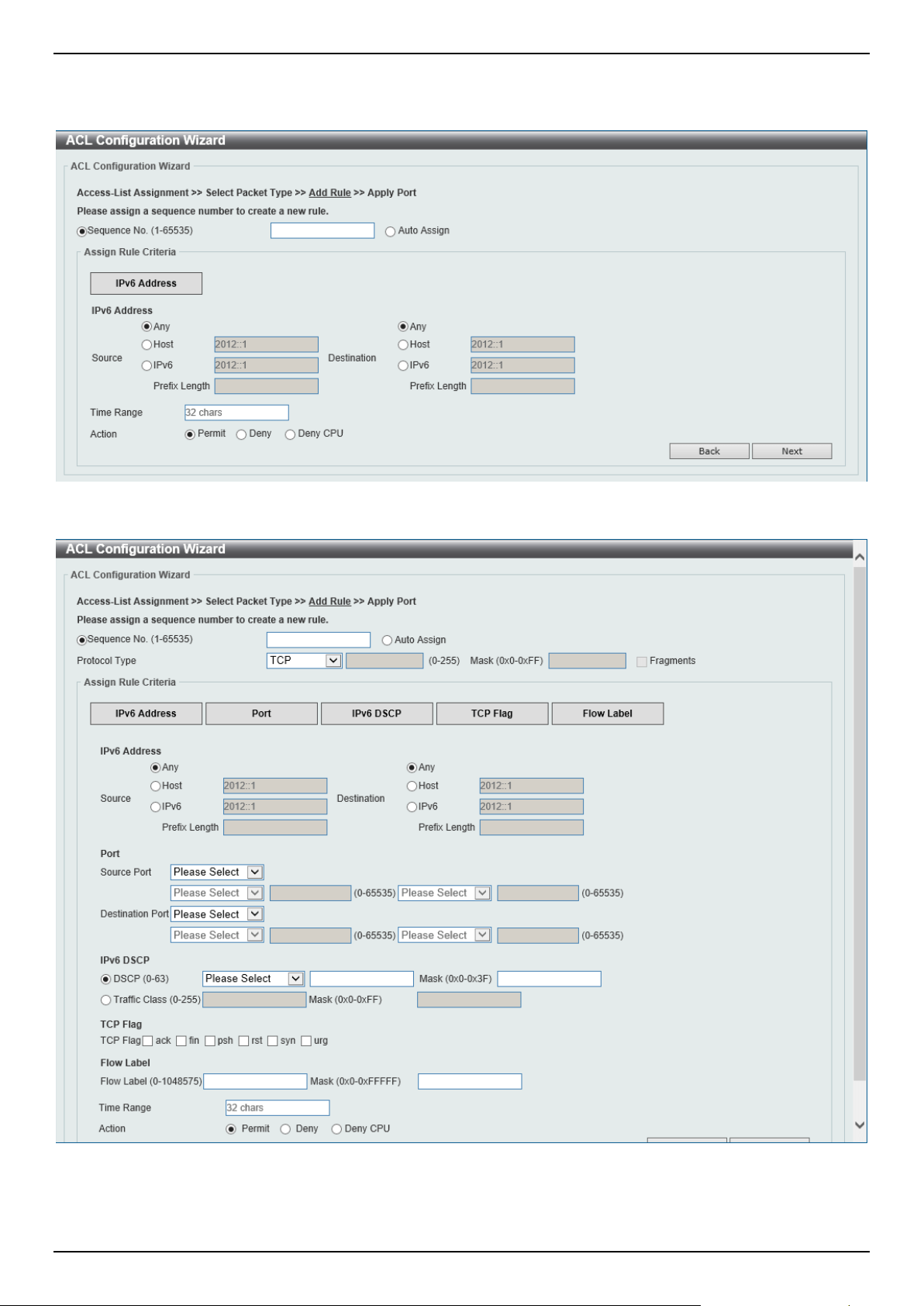The image size is (924, 1306).
Task: Click the vertical scrollbar thumb in lower wizard
Action: tap(859, 824)
